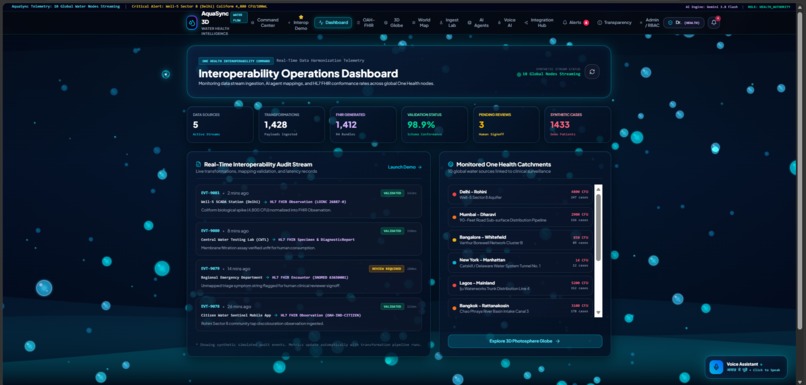This screenshot has width=806, height=385.
Task: Open the Alerts nav item
Action: [575, 23]
